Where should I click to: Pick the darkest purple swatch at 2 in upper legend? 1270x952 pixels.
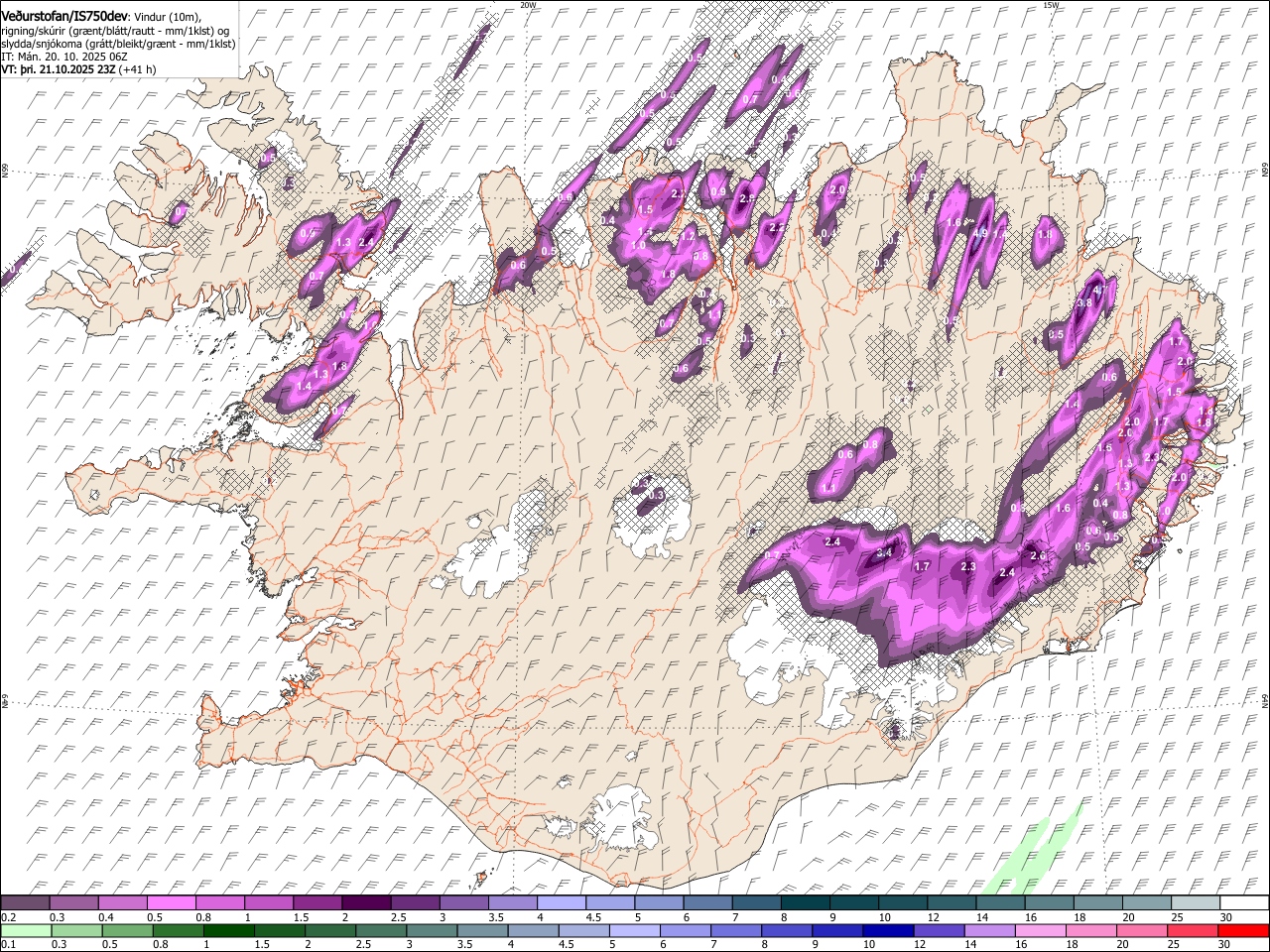(366, 902)
